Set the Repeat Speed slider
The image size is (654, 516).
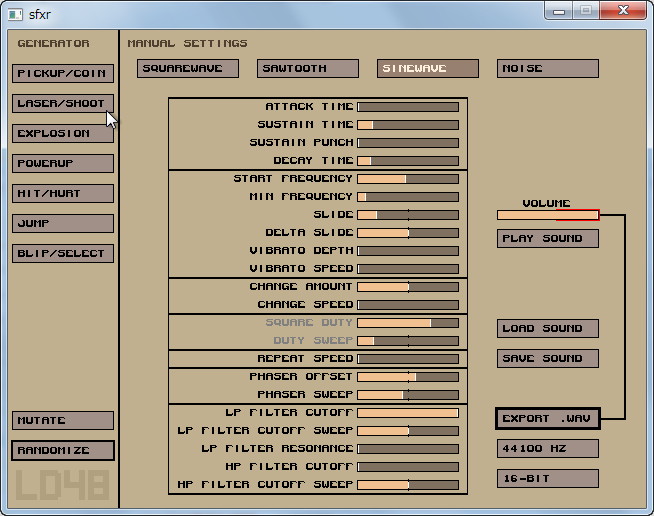click(408, 359)
